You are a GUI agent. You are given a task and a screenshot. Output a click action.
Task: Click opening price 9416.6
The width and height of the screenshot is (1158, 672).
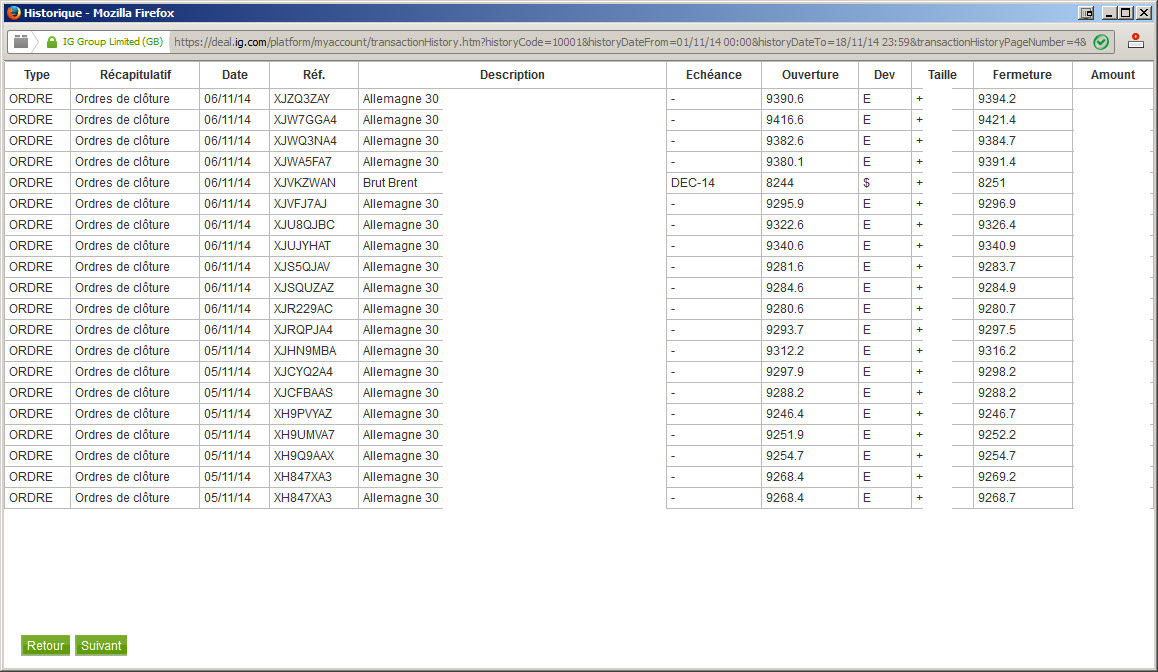(x=785, y=120)
